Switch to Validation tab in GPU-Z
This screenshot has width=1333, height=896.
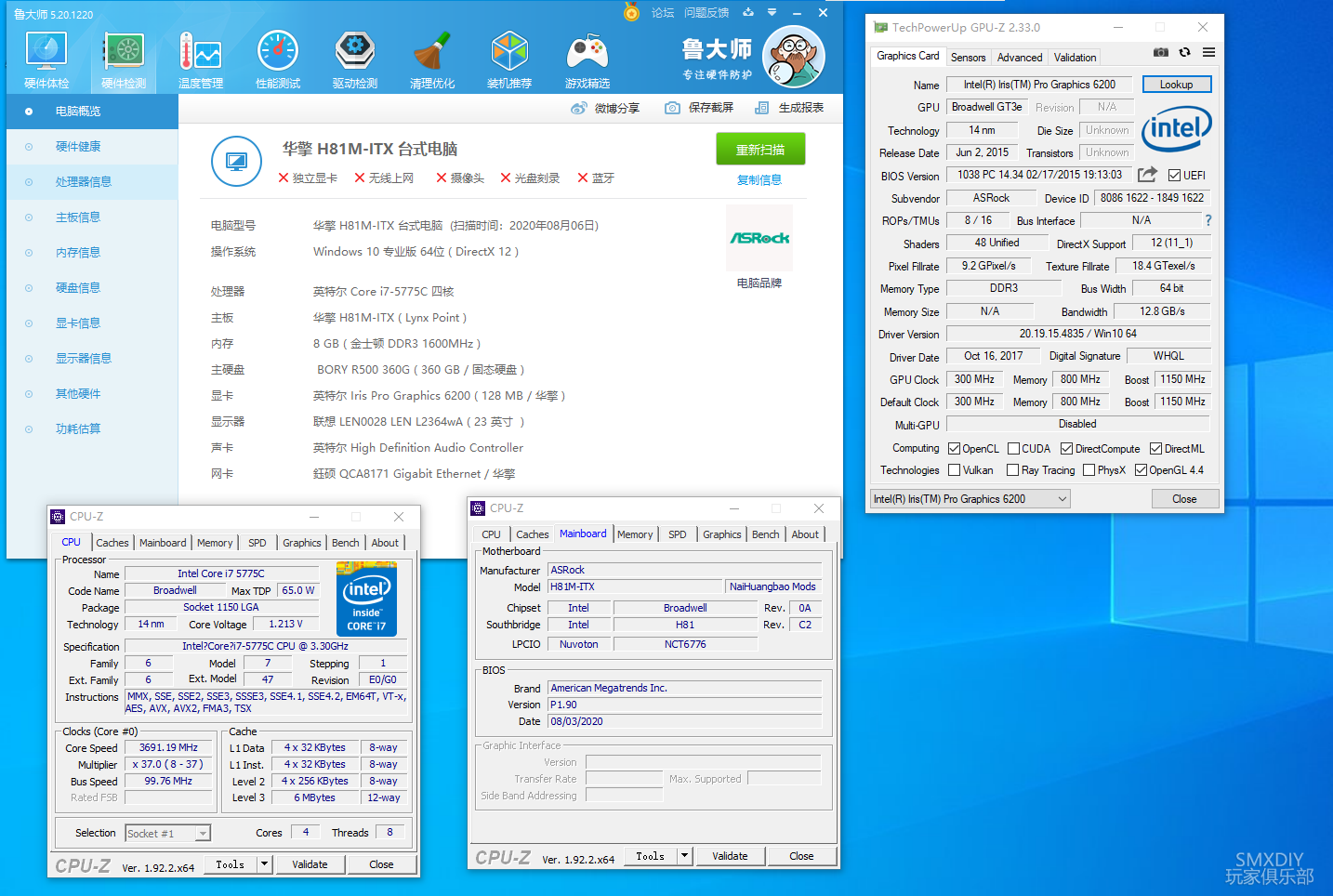click(x=1075, y=58)
